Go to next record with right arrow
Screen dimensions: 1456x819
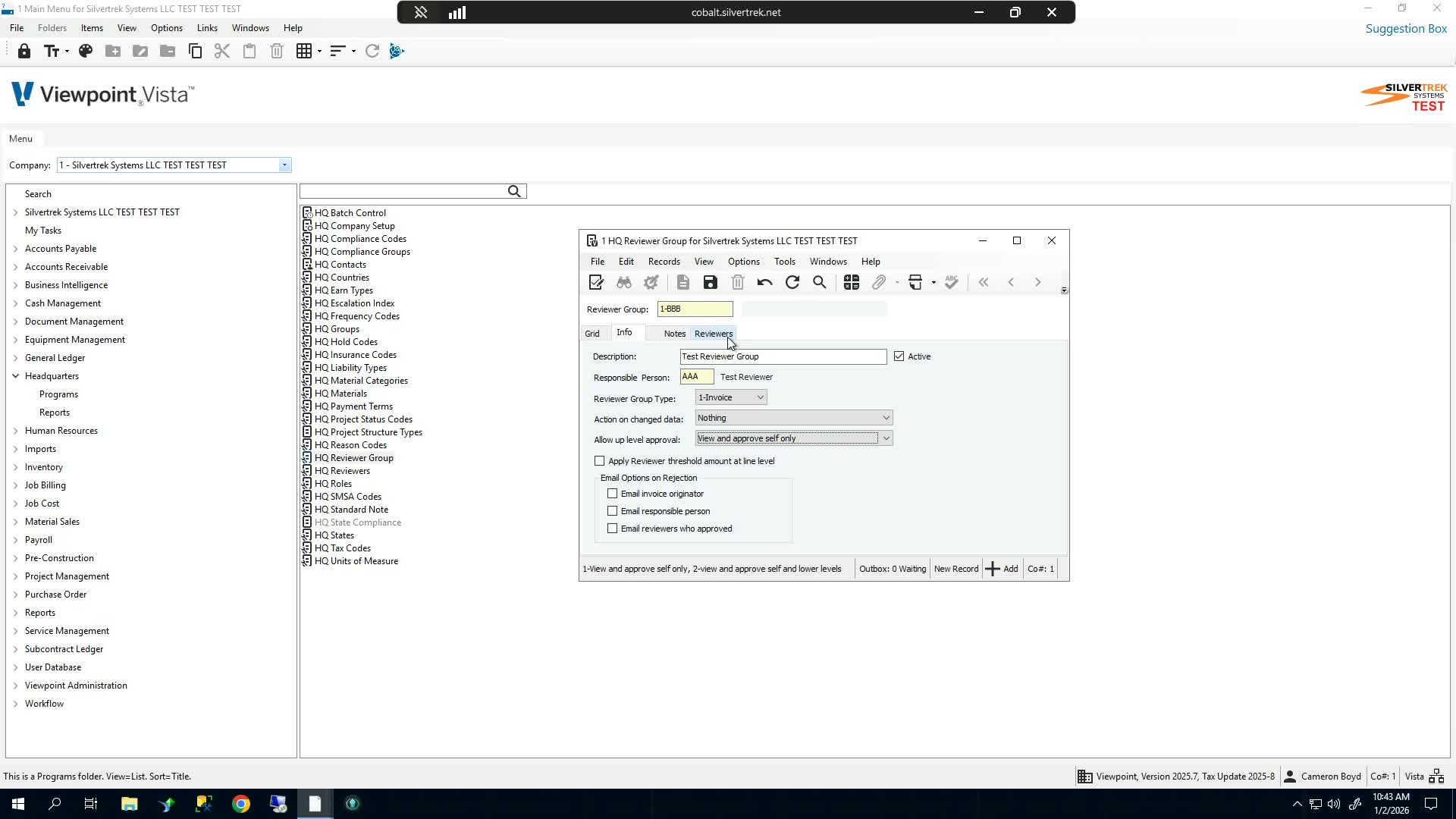click(1038, 283)
